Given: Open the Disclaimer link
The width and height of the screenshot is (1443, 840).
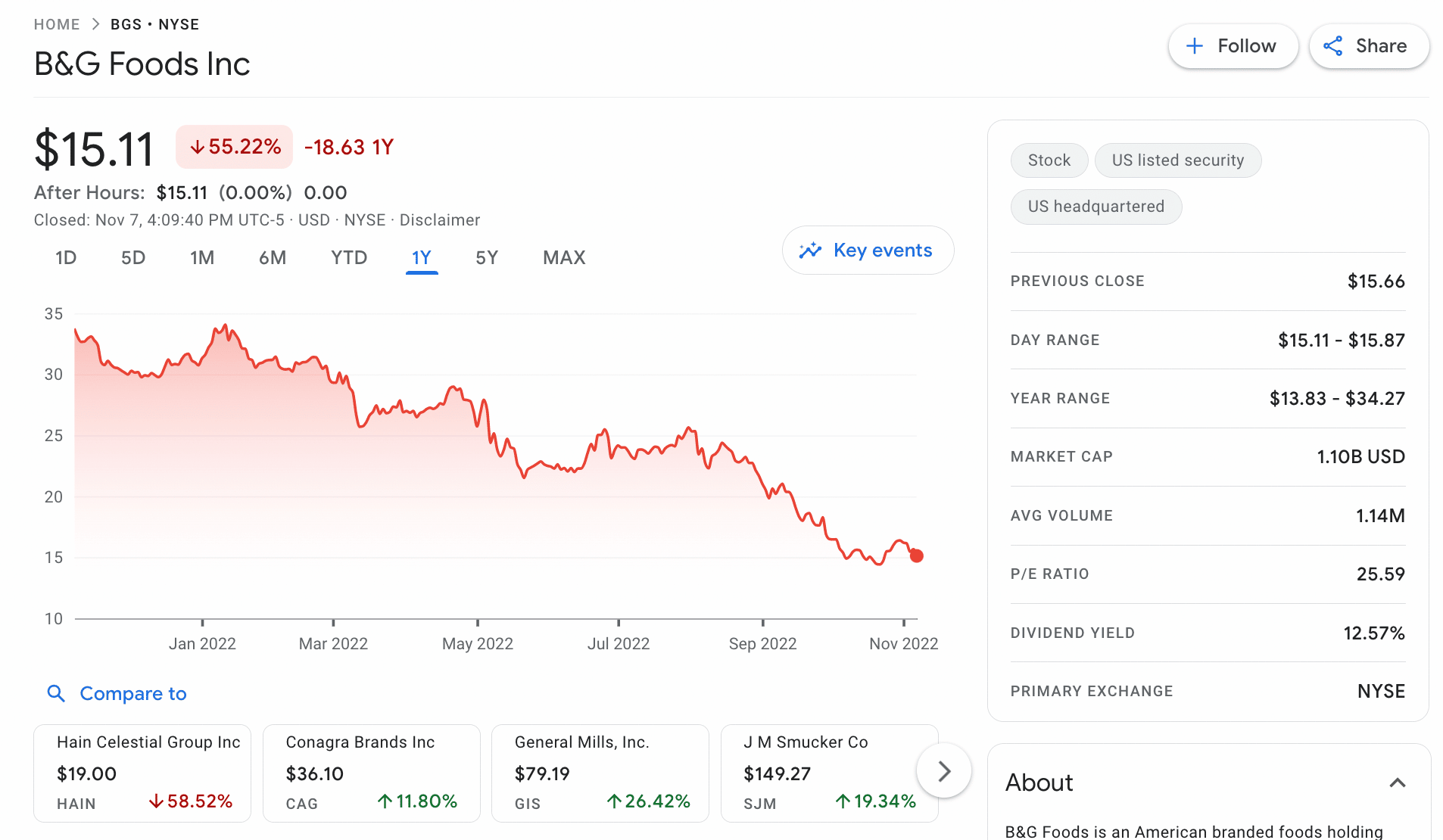Looking at the screenshot, I should click(x=440, y=220).
